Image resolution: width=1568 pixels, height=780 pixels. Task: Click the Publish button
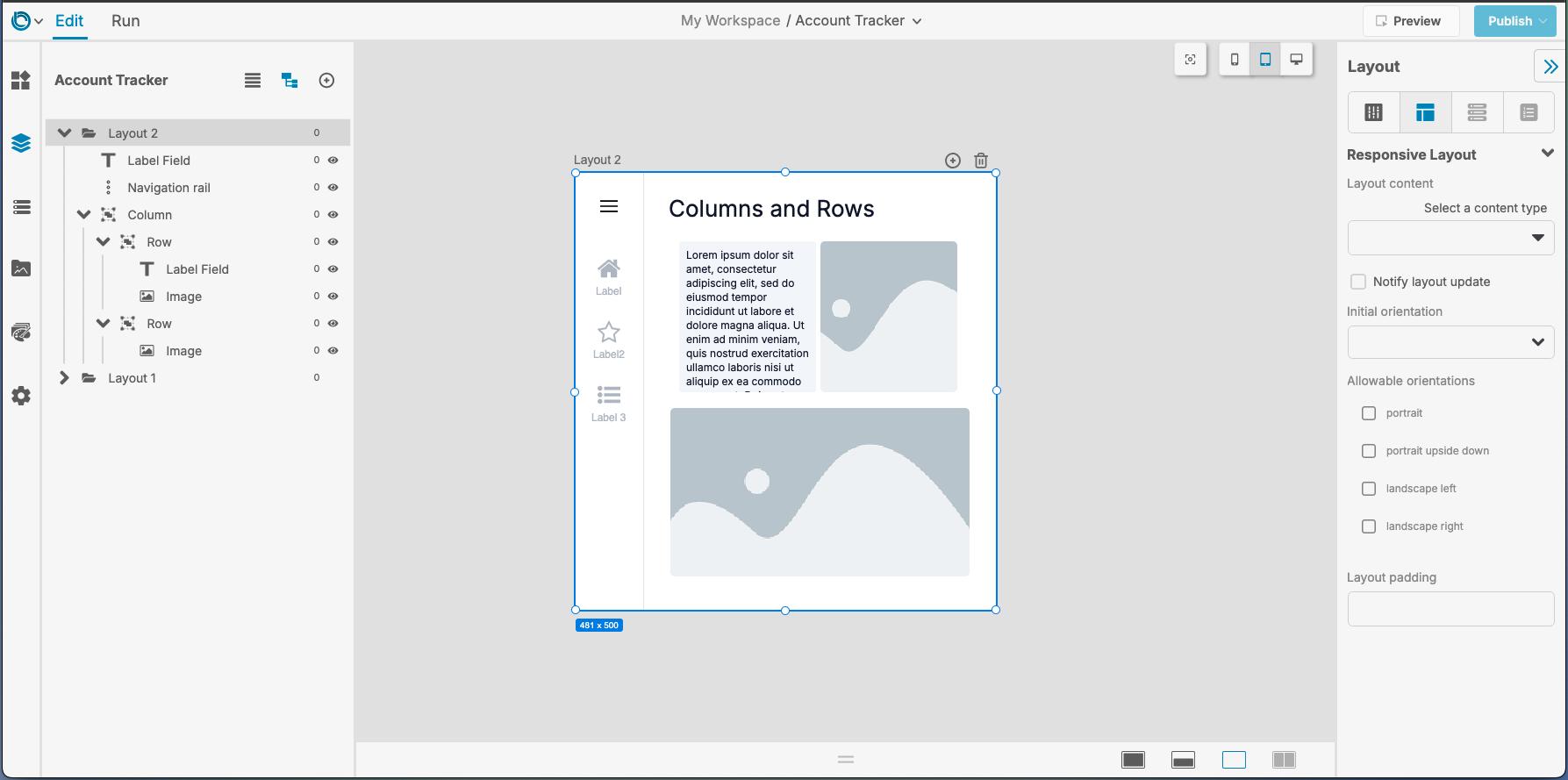pos(1515,21)
